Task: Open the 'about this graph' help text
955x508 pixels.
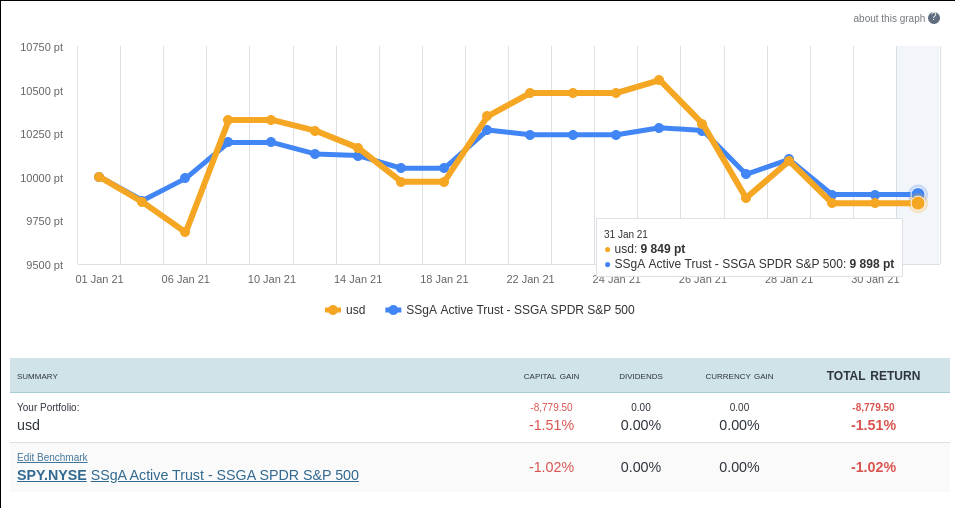Action: pyautogui.click(x=888, y=18)
